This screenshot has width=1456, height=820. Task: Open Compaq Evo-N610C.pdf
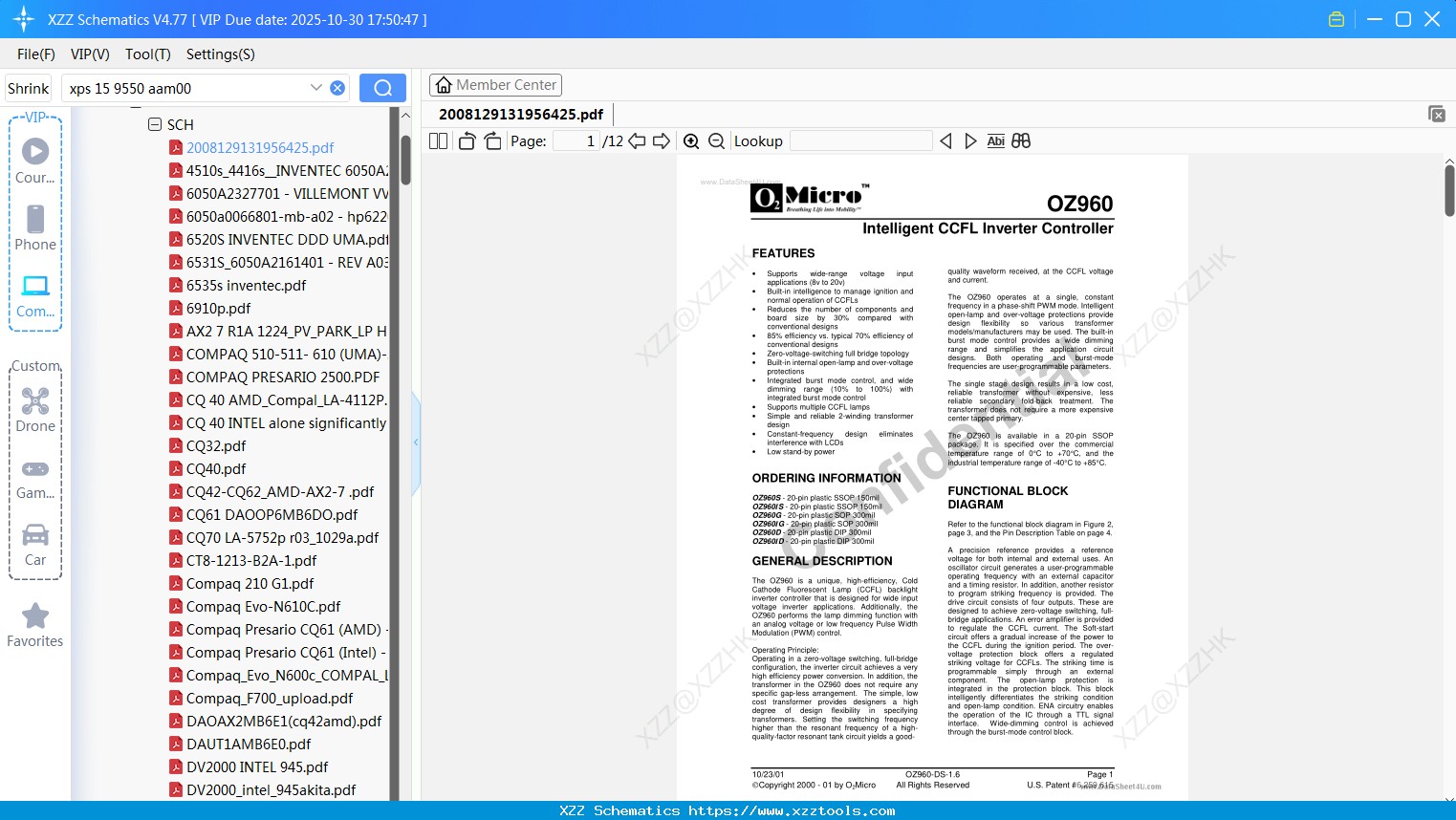click(263, 606)
